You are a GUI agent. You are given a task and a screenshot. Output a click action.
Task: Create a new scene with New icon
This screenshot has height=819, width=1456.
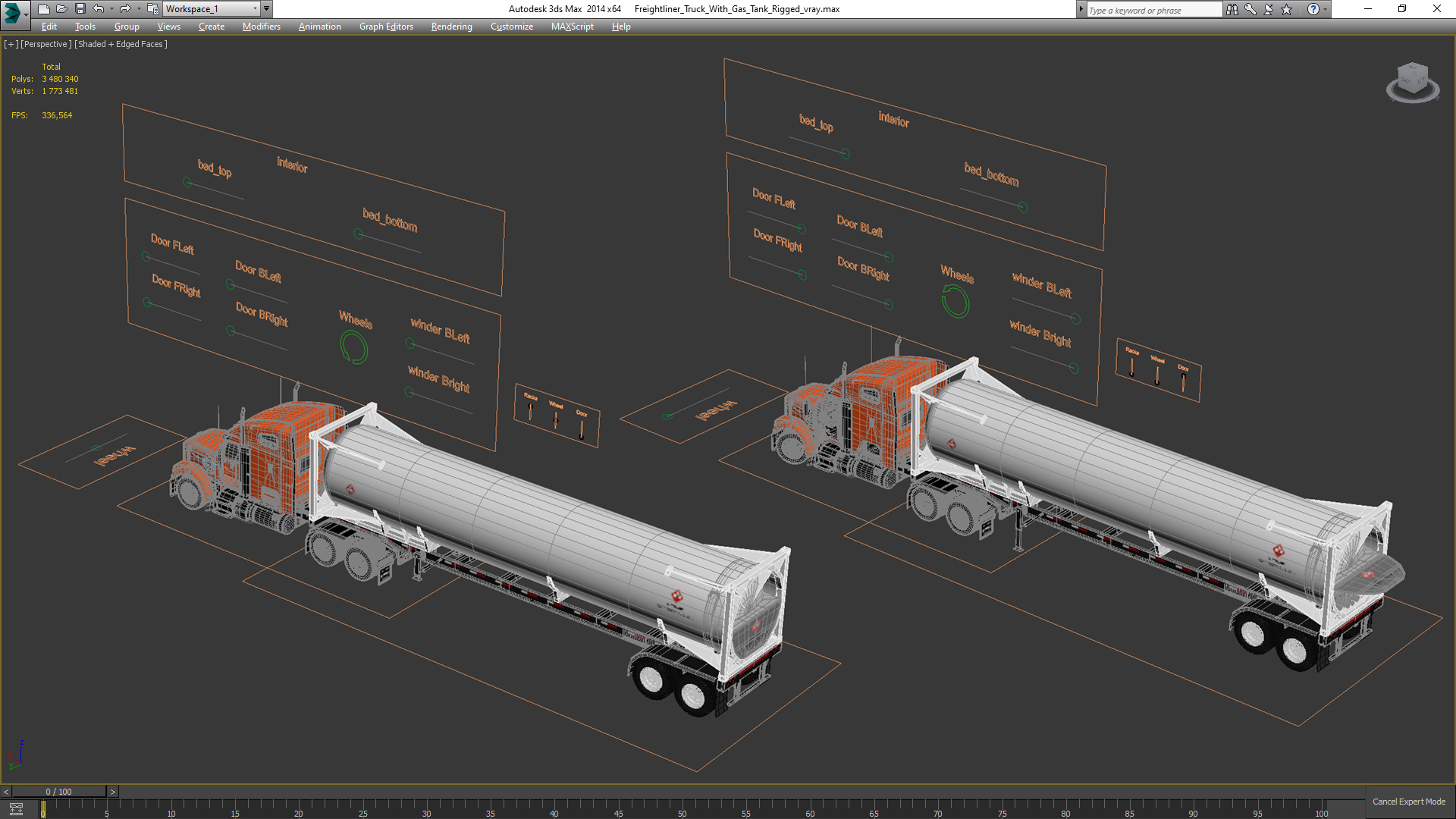click(43, 9)
